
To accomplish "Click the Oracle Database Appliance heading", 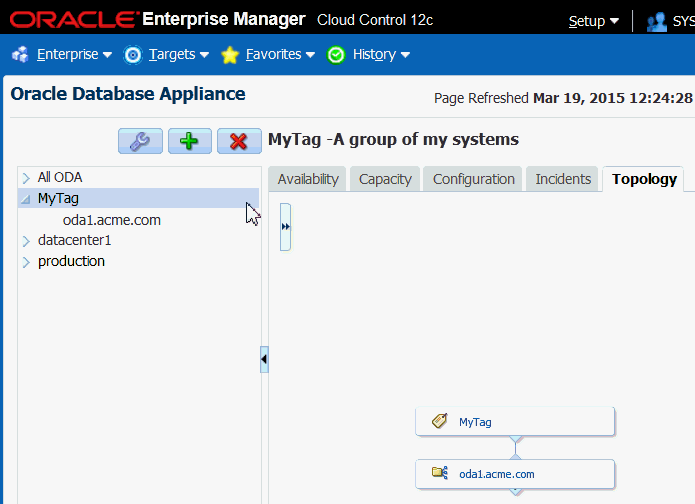I will (128, 94).
